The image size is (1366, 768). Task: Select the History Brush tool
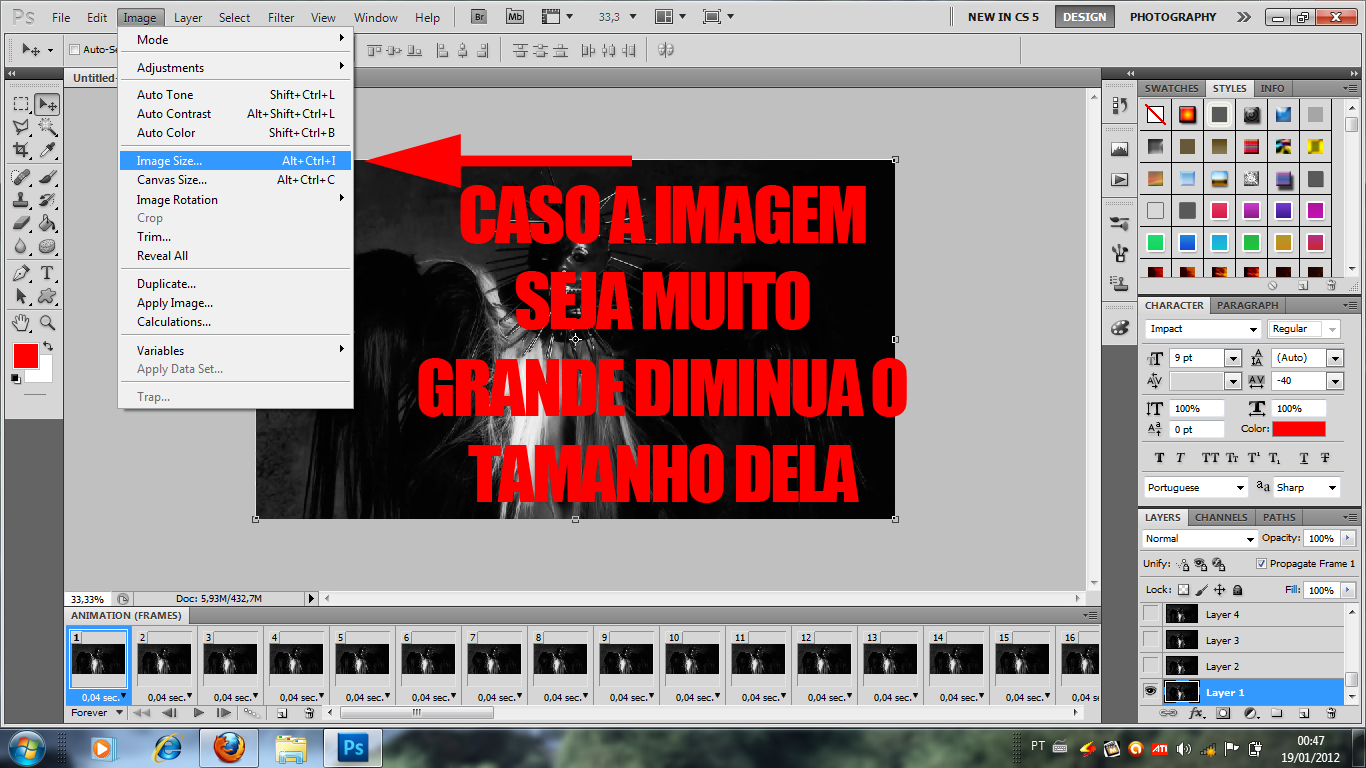click(47, 200)
